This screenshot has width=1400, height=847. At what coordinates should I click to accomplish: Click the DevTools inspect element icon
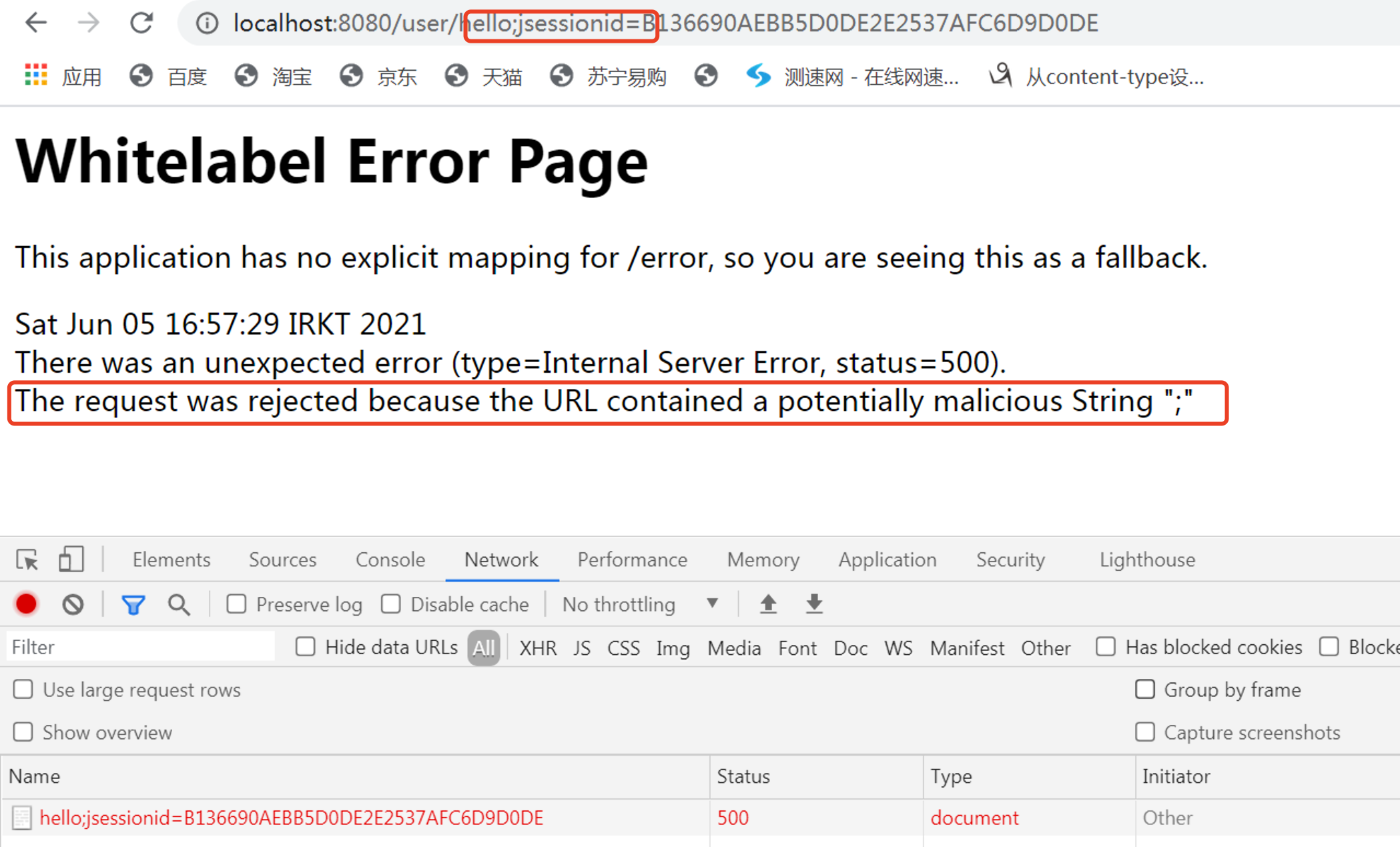click(27, 560)
